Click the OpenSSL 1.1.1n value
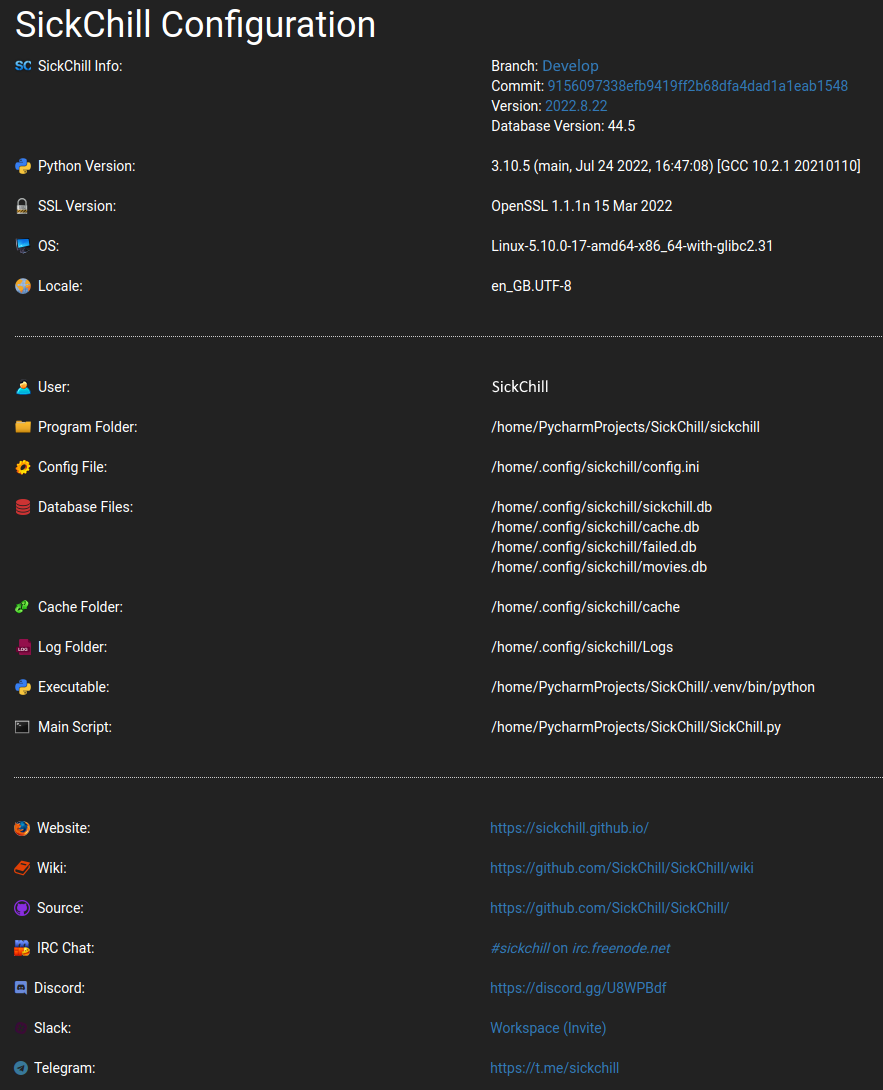This screenshot has height=1090, width=883. pos(582,206)
